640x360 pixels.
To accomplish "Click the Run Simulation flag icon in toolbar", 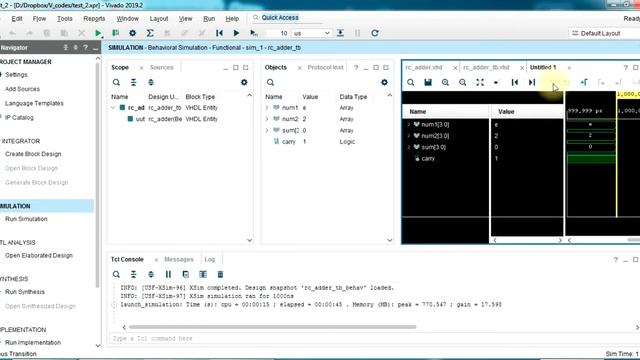I will [x=116, y=33].
